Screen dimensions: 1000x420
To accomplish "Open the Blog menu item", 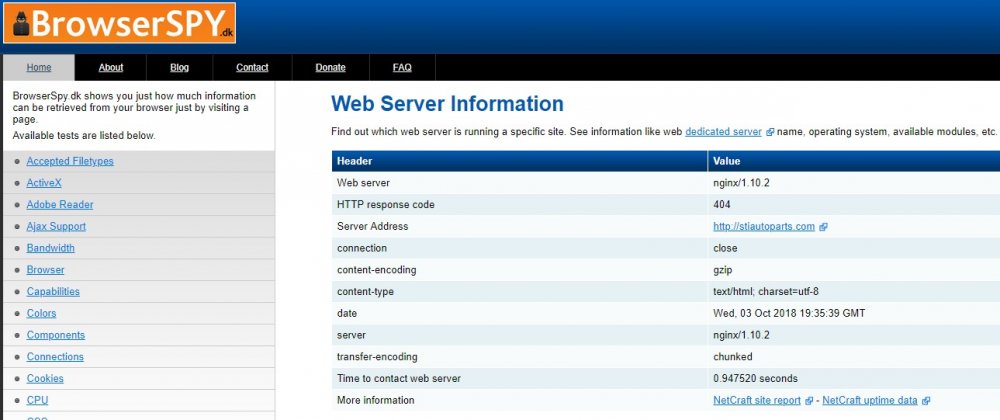I will coord(179,68).
